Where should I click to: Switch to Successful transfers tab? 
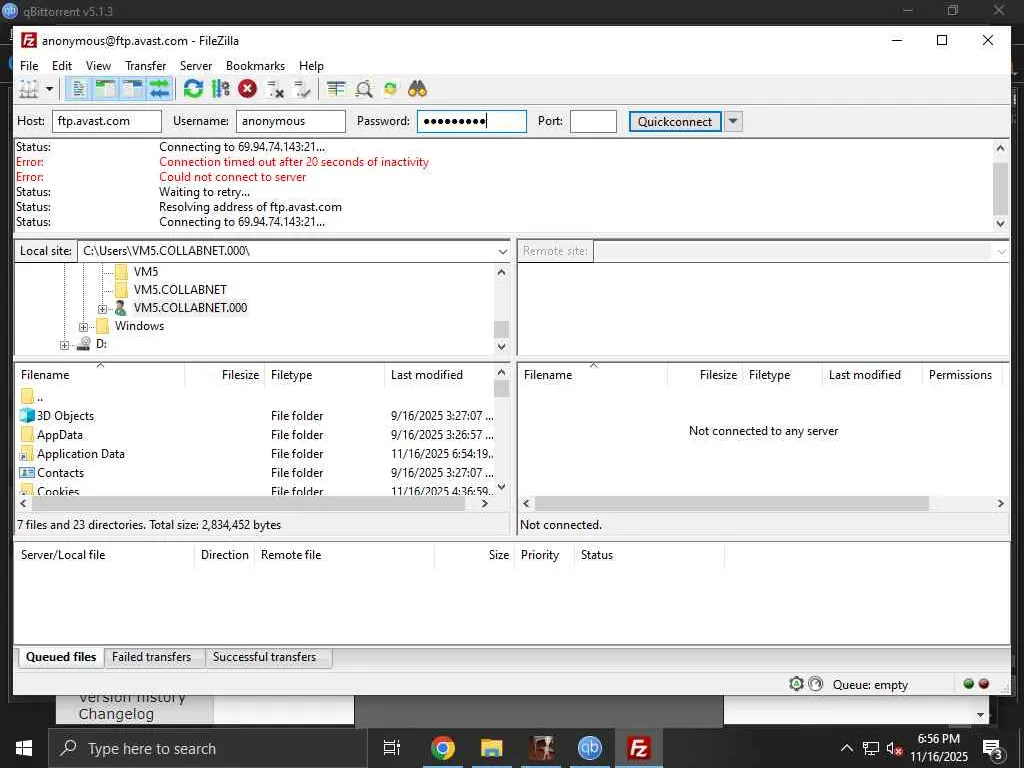pyautogui.click(x=264, y=657)
